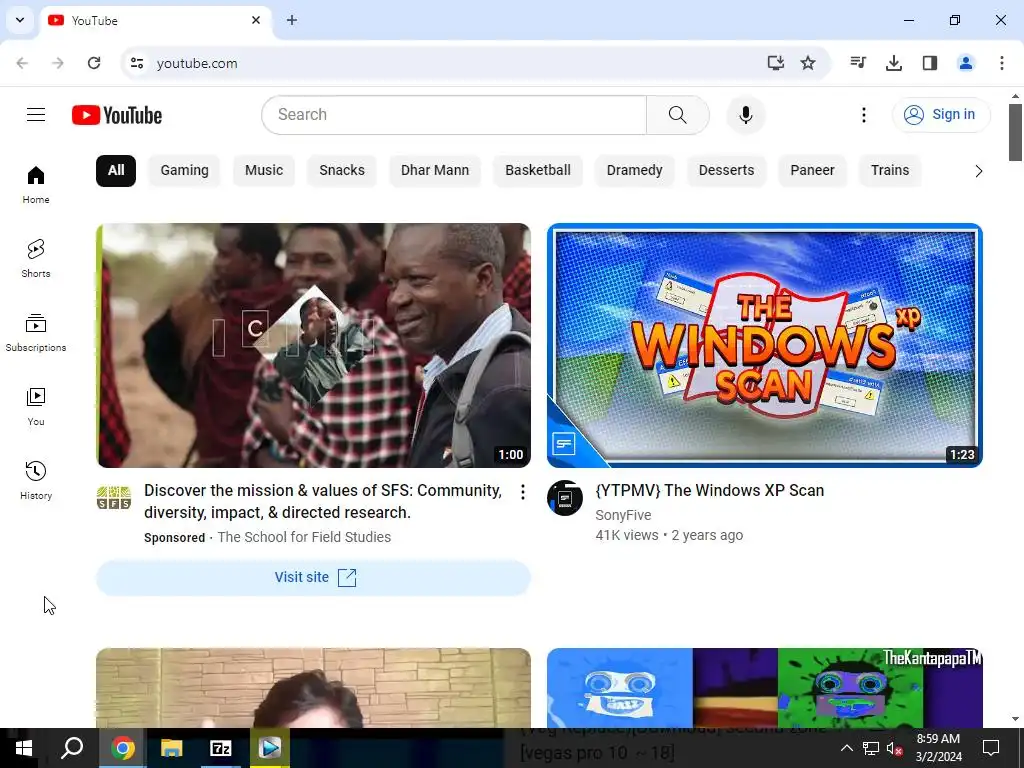Focus the YouTube search field

point(455,115)
